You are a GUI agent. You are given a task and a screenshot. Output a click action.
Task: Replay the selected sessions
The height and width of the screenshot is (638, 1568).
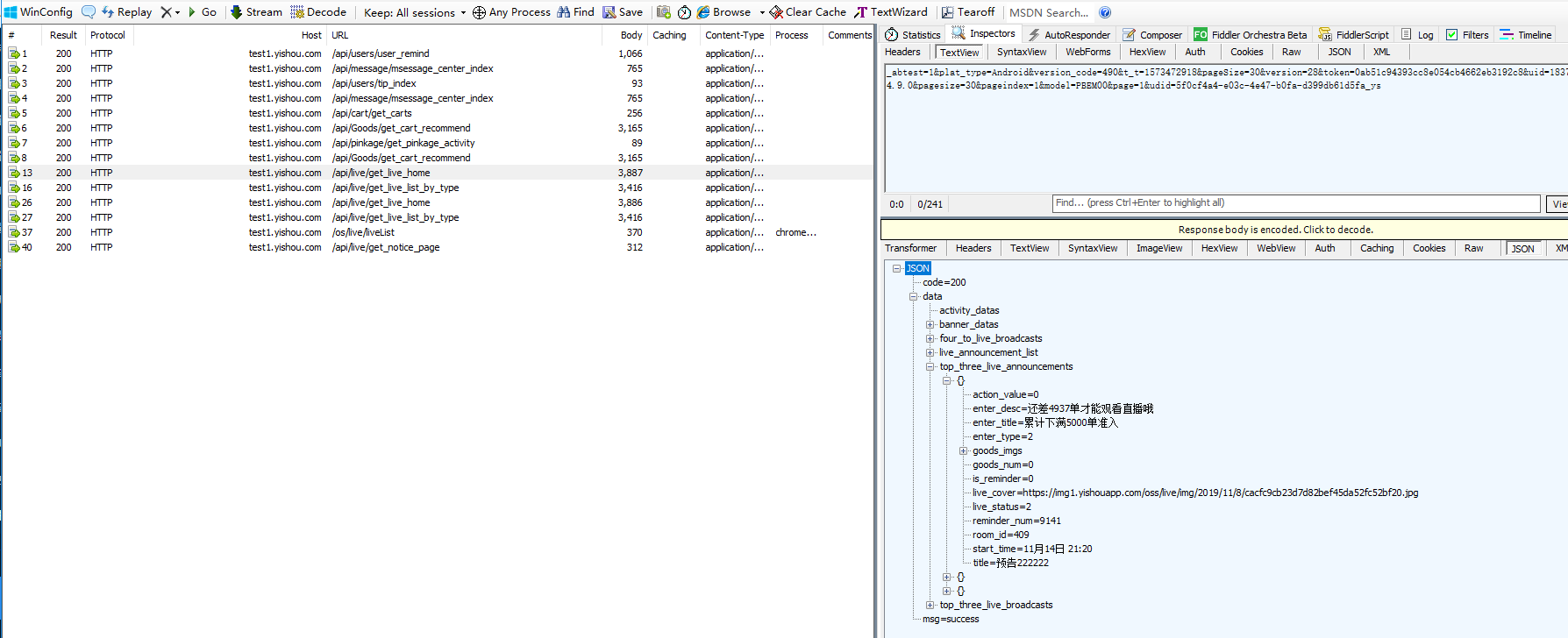tap(126, 12)
